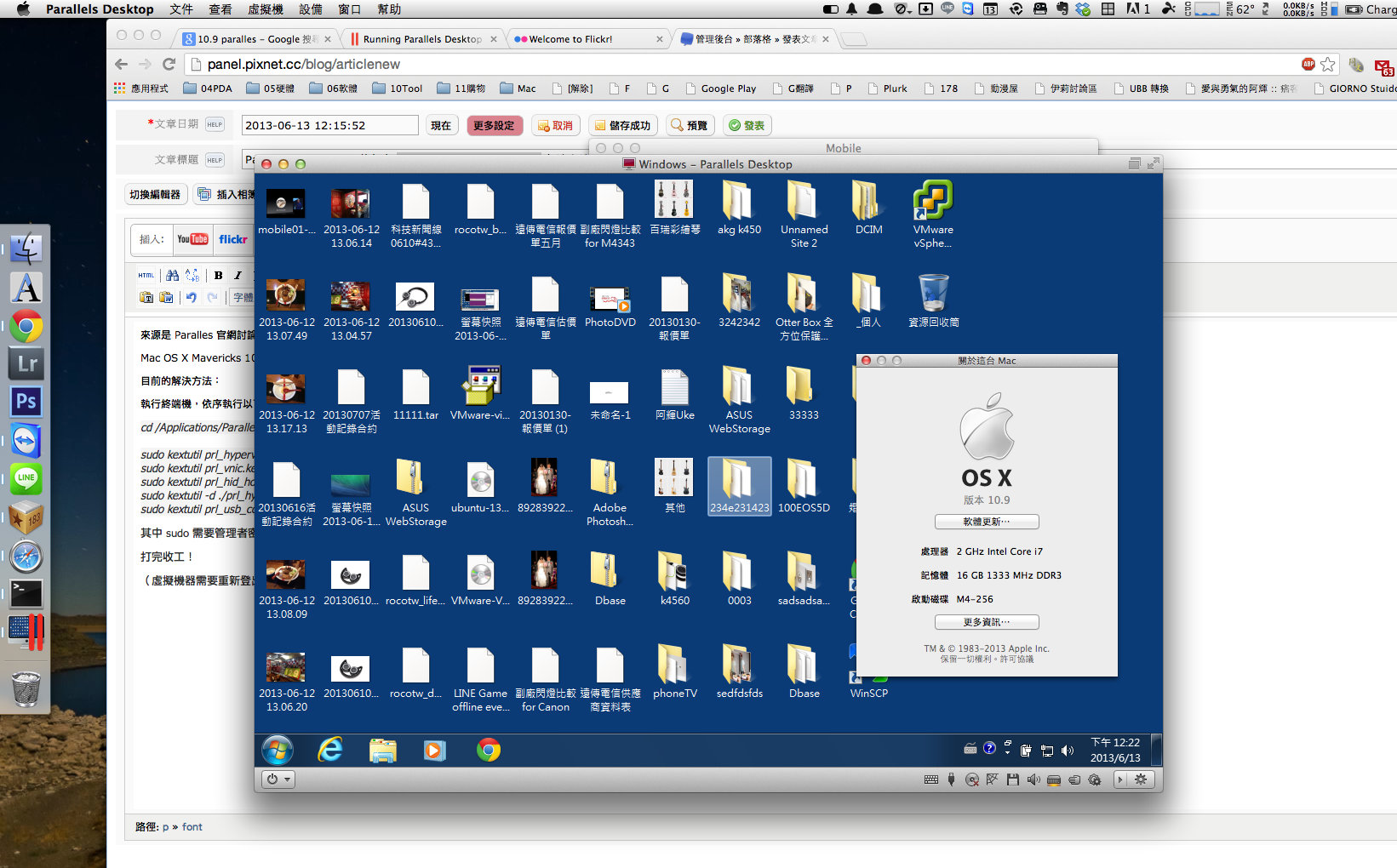Viewport: 1397px width, 868px height.
Task: Click the Parallels sound status icon
Action: tap(1033, 779)
